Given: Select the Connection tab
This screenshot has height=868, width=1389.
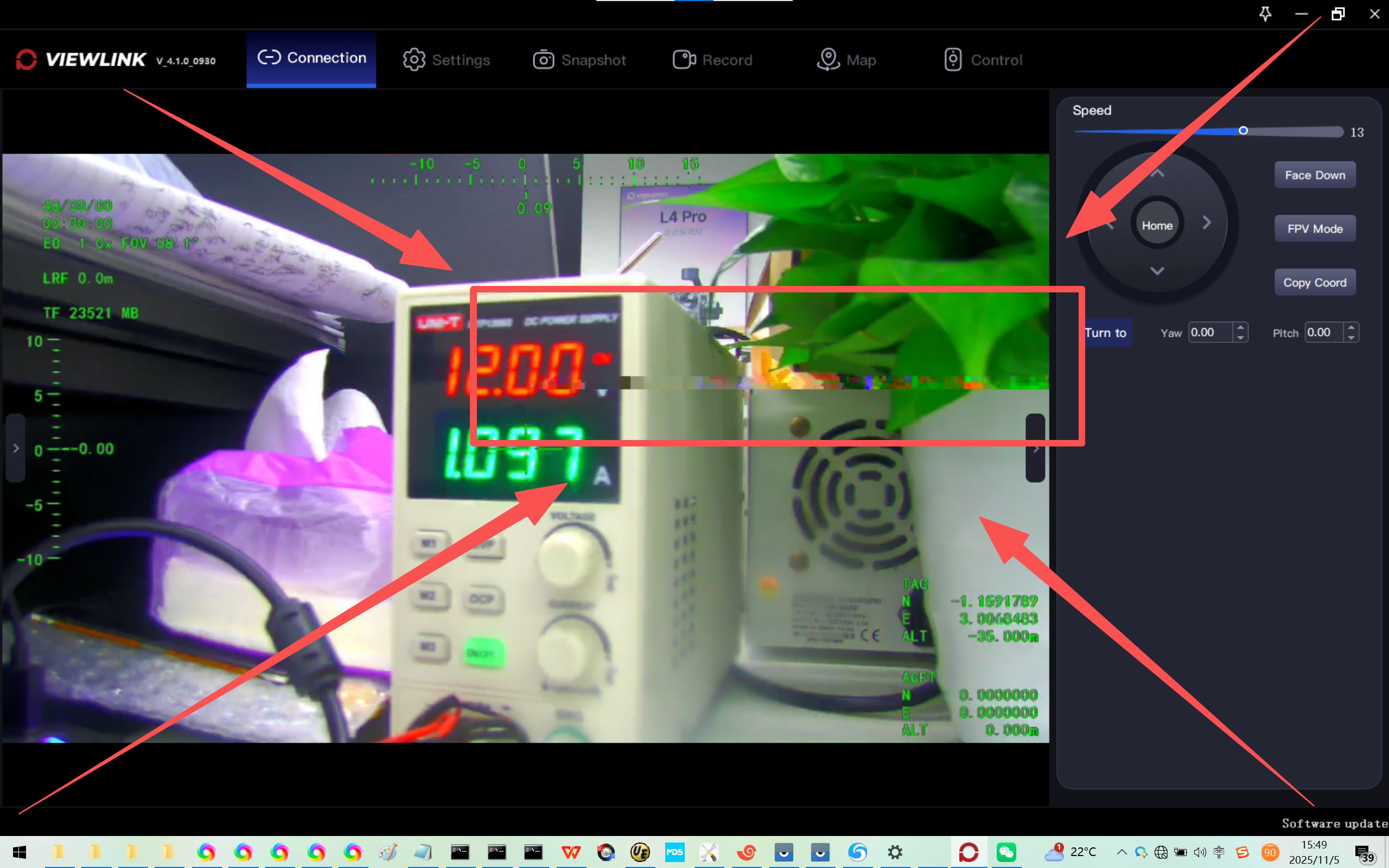Looking at the screenshot, I should coord(311,58).
